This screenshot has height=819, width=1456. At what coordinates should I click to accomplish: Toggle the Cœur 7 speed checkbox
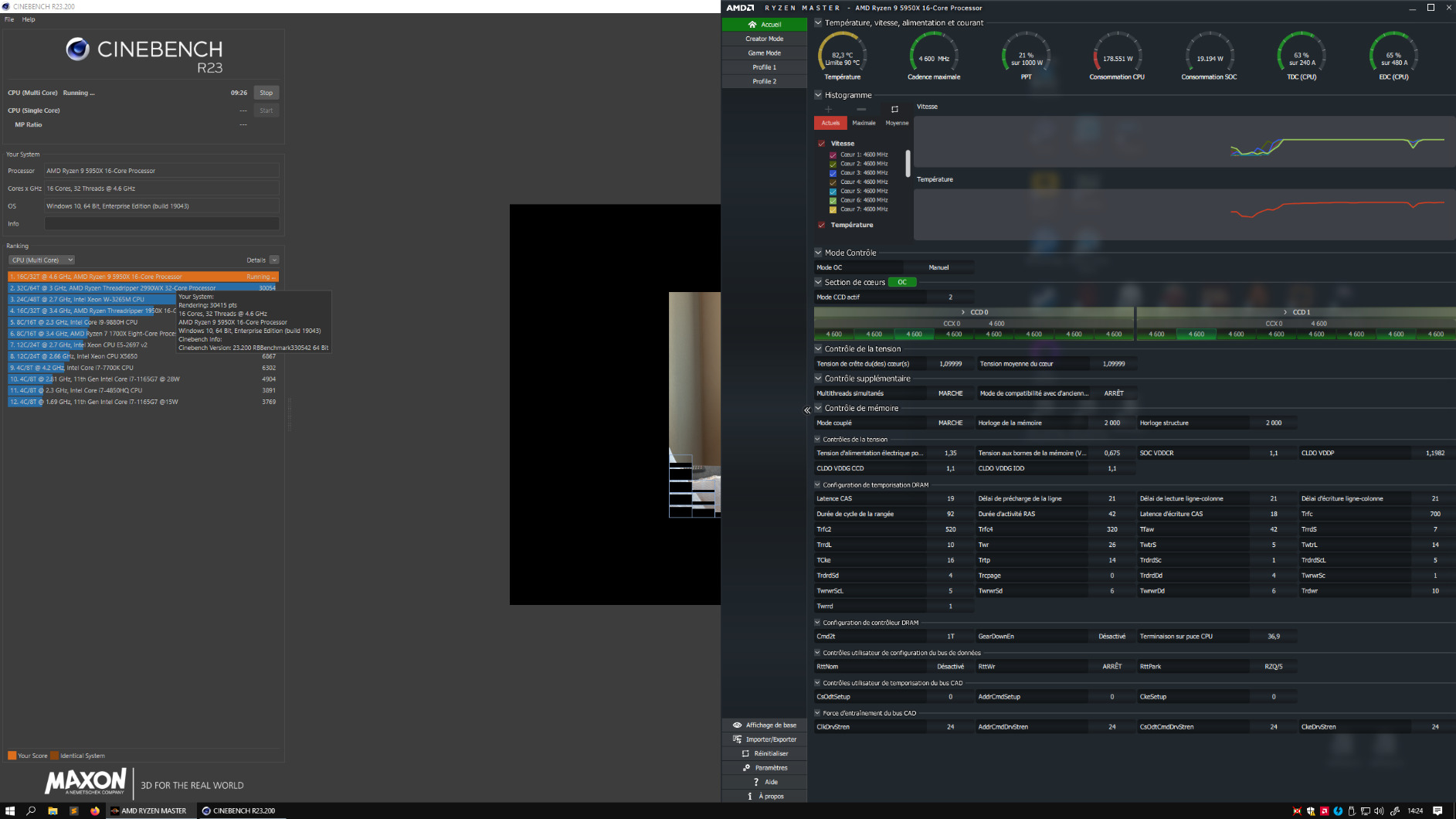[833, 209]
